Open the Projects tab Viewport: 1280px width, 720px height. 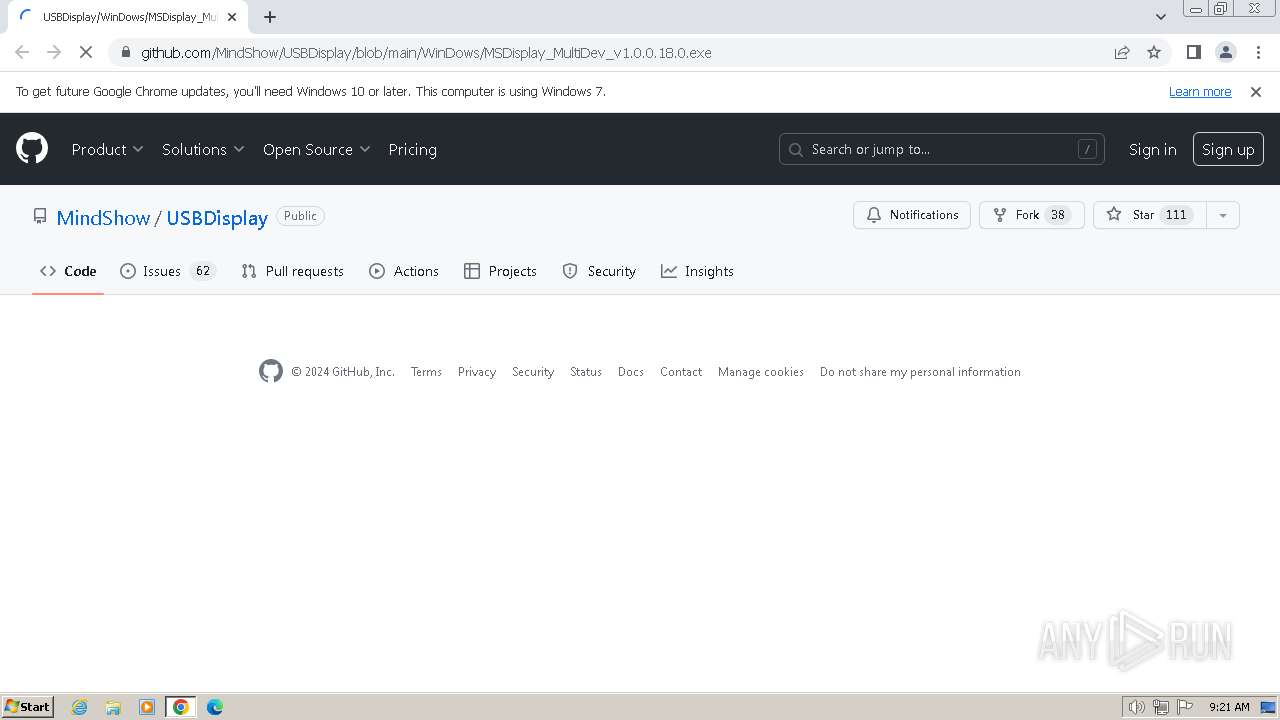coord(500,271)
